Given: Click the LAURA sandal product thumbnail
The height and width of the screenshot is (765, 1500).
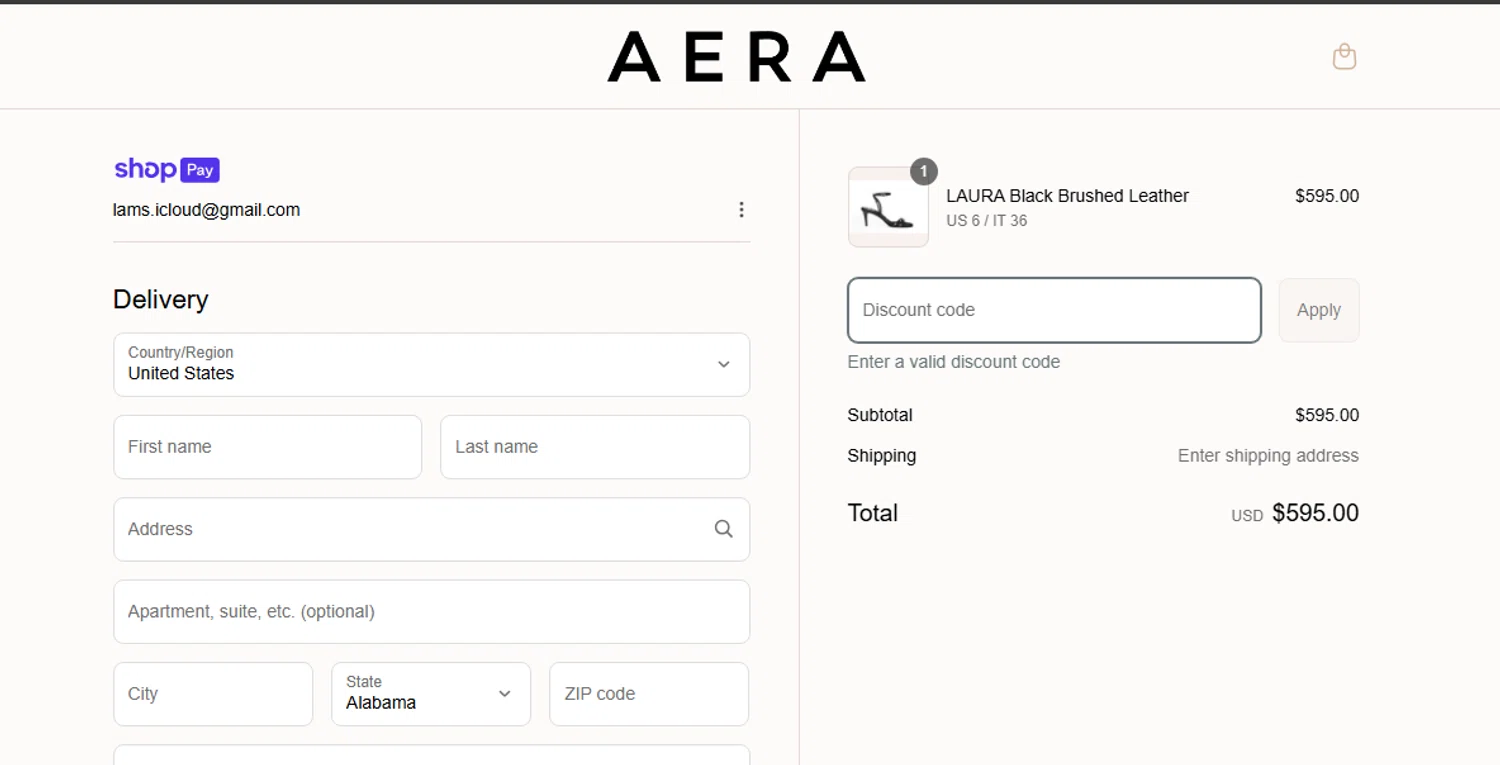Looking at the screenshot, I should [x=888, y=207].
